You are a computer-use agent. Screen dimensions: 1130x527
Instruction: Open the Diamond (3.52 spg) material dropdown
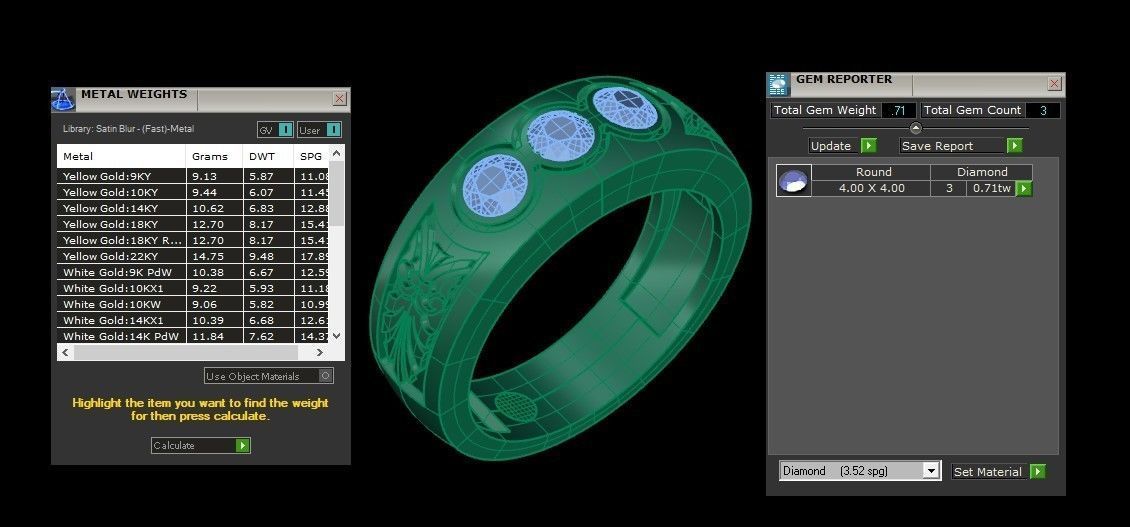tap(931, 471)
